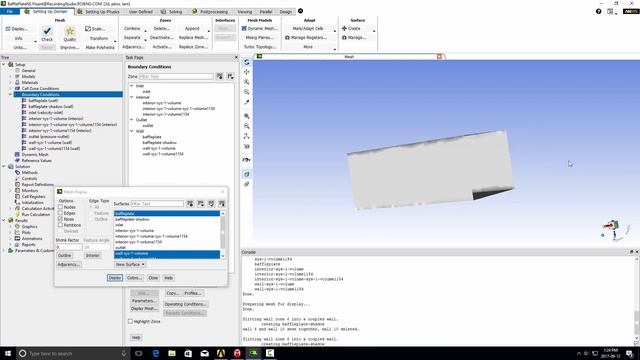This screenshot has width=640, height=360.
Task: Open Dynamic Mesh settings in ribbon
Action: pyautogui.click(x=259, y=29)
